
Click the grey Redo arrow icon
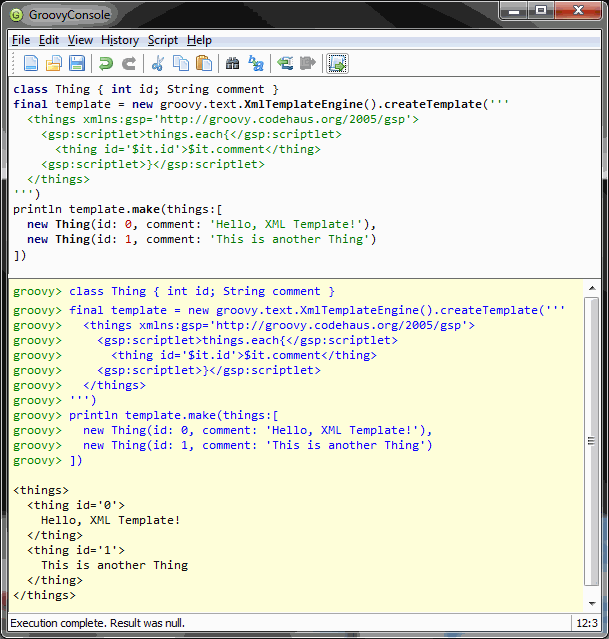click(129, 64)
